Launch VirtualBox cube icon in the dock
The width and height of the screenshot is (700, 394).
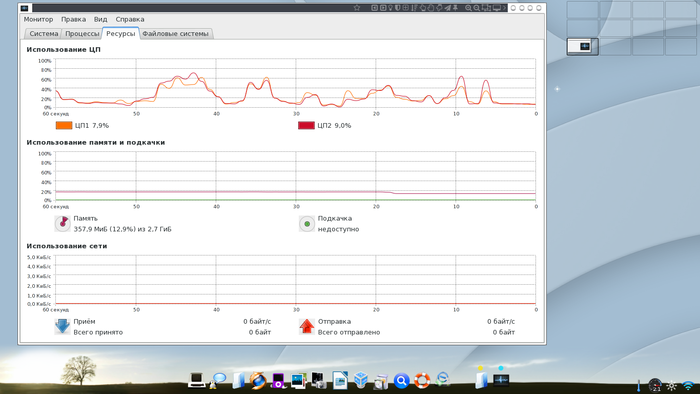tap(361, 380)
